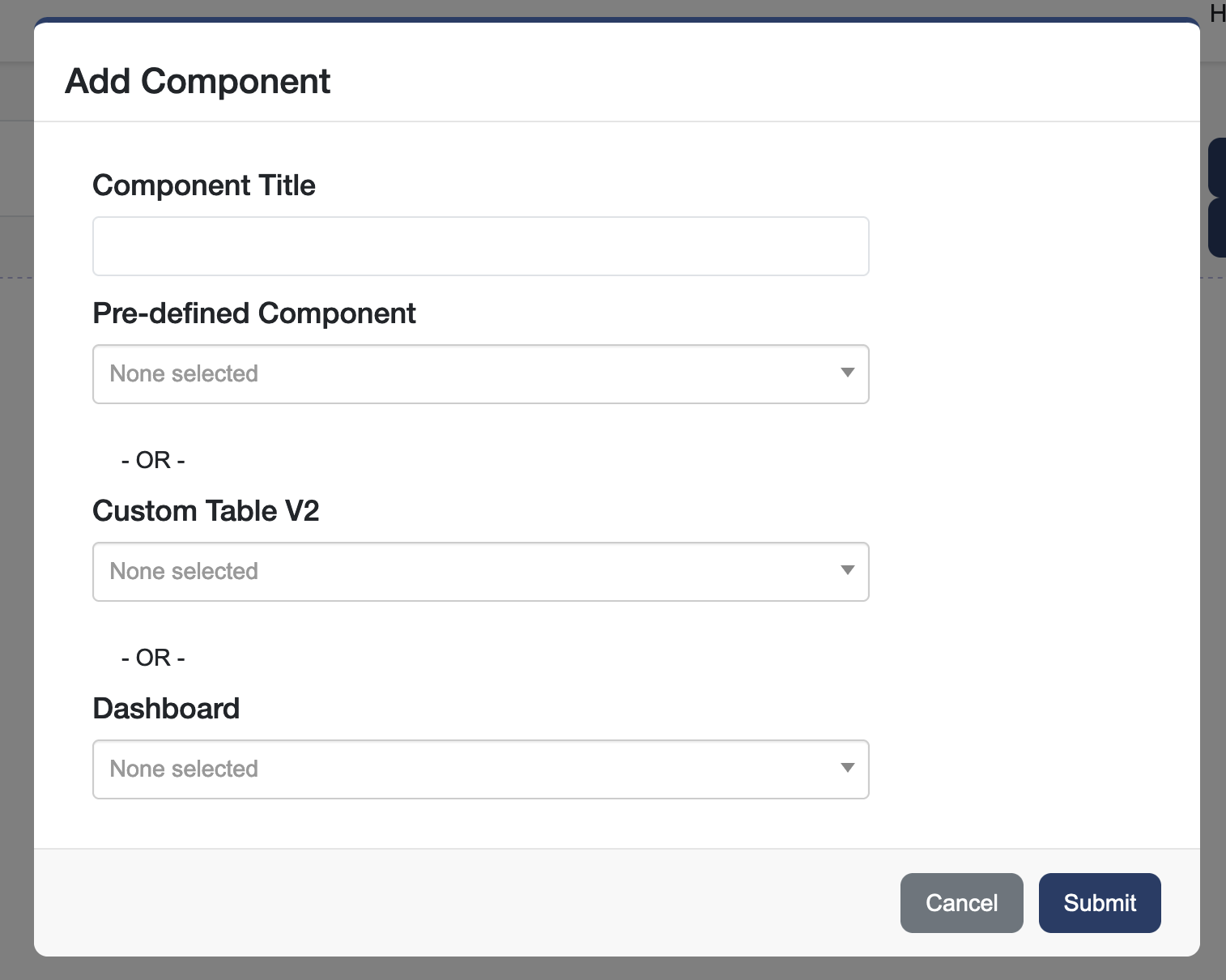Click the Pre-defined Component label

coord(254,313)
